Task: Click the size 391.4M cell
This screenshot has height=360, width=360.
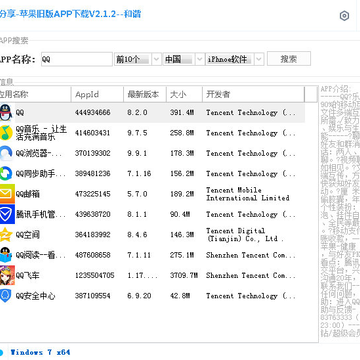Action: (182, 113)
